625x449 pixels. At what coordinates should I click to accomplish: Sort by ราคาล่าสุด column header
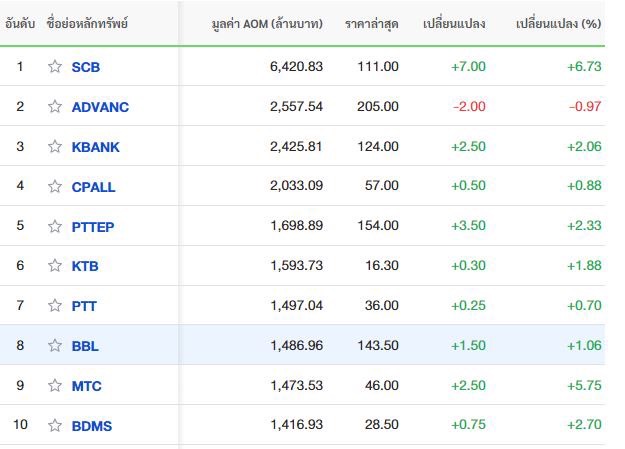[371, 22]
